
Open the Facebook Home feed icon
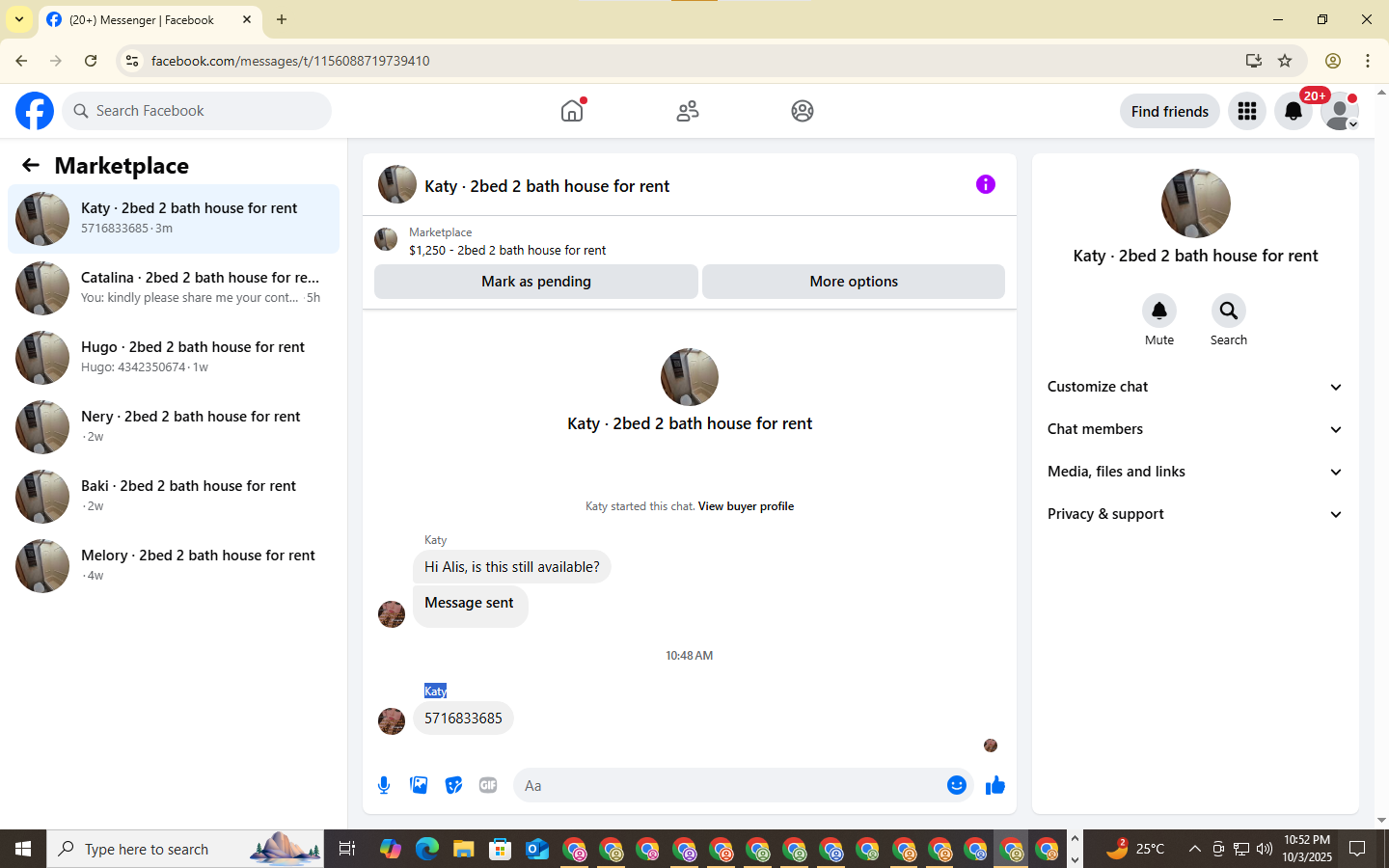pos(572,111)
